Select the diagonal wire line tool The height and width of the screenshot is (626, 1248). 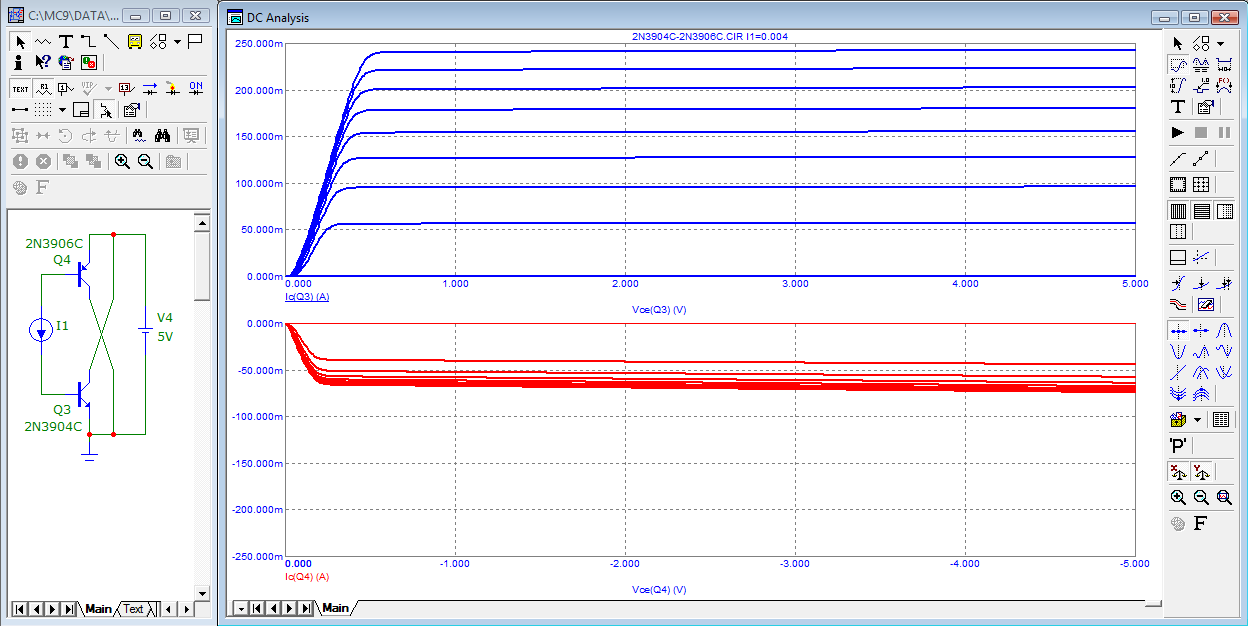111,41
